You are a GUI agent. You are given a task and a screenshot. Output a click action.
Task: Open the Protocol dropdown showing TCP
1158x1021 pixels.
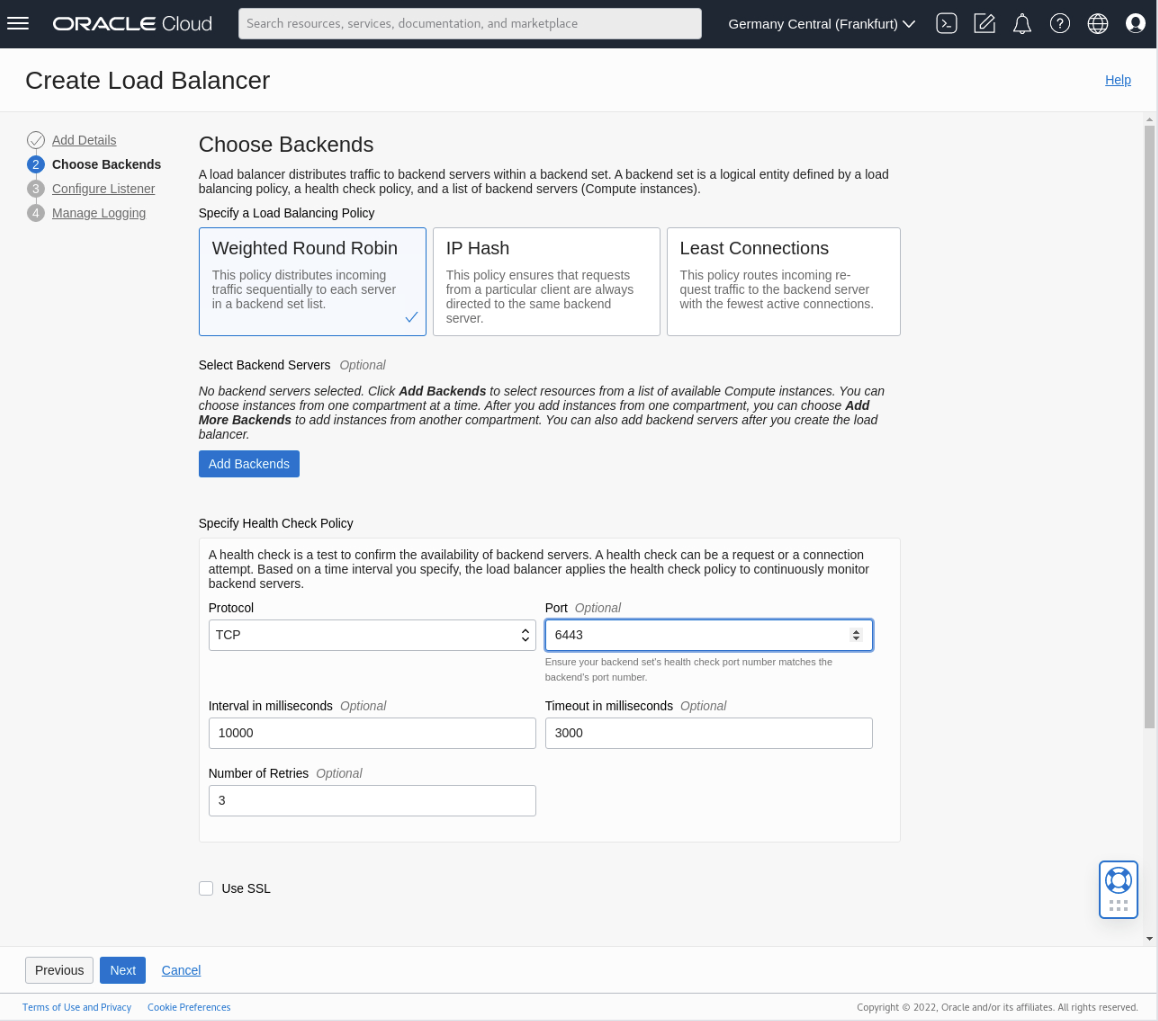pyautogui.click(x=371, y=634)
